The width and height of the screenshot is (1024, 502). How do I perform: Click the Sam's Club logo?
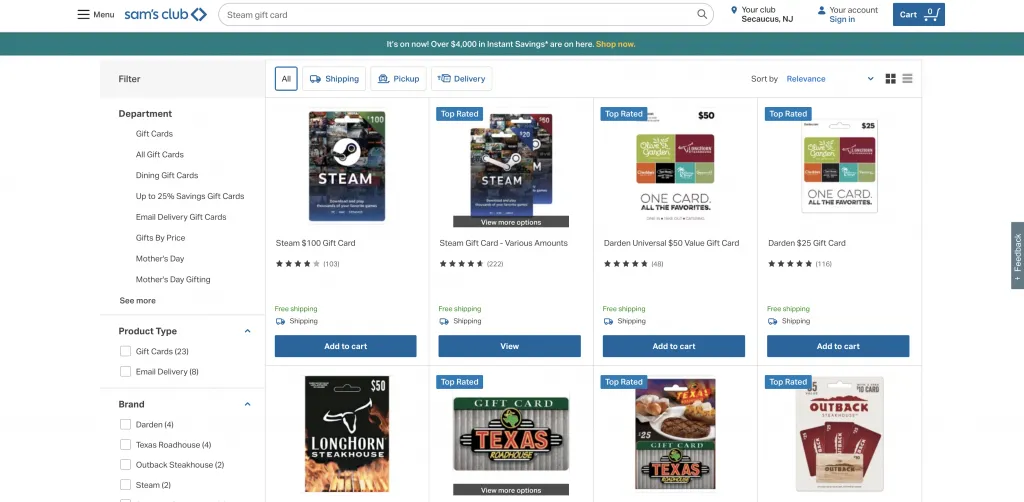(165, 14)
